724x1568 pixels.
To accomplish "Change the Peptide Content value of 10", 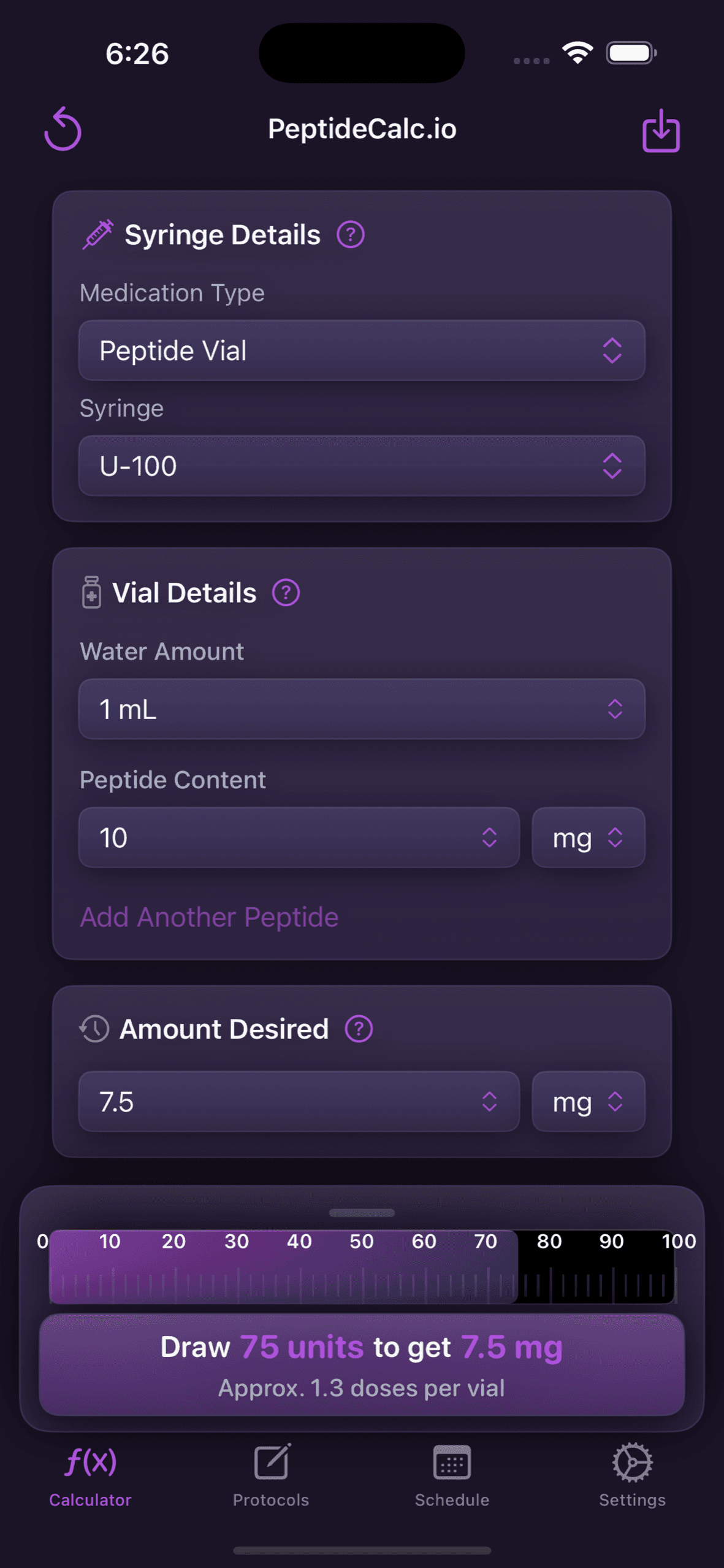I will coord(299,837).
